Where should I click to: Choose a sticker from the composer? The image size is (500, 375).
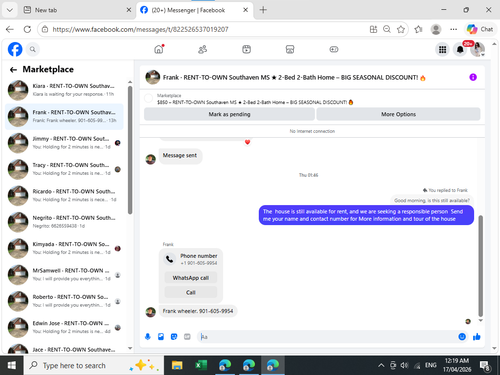[174, 337]
